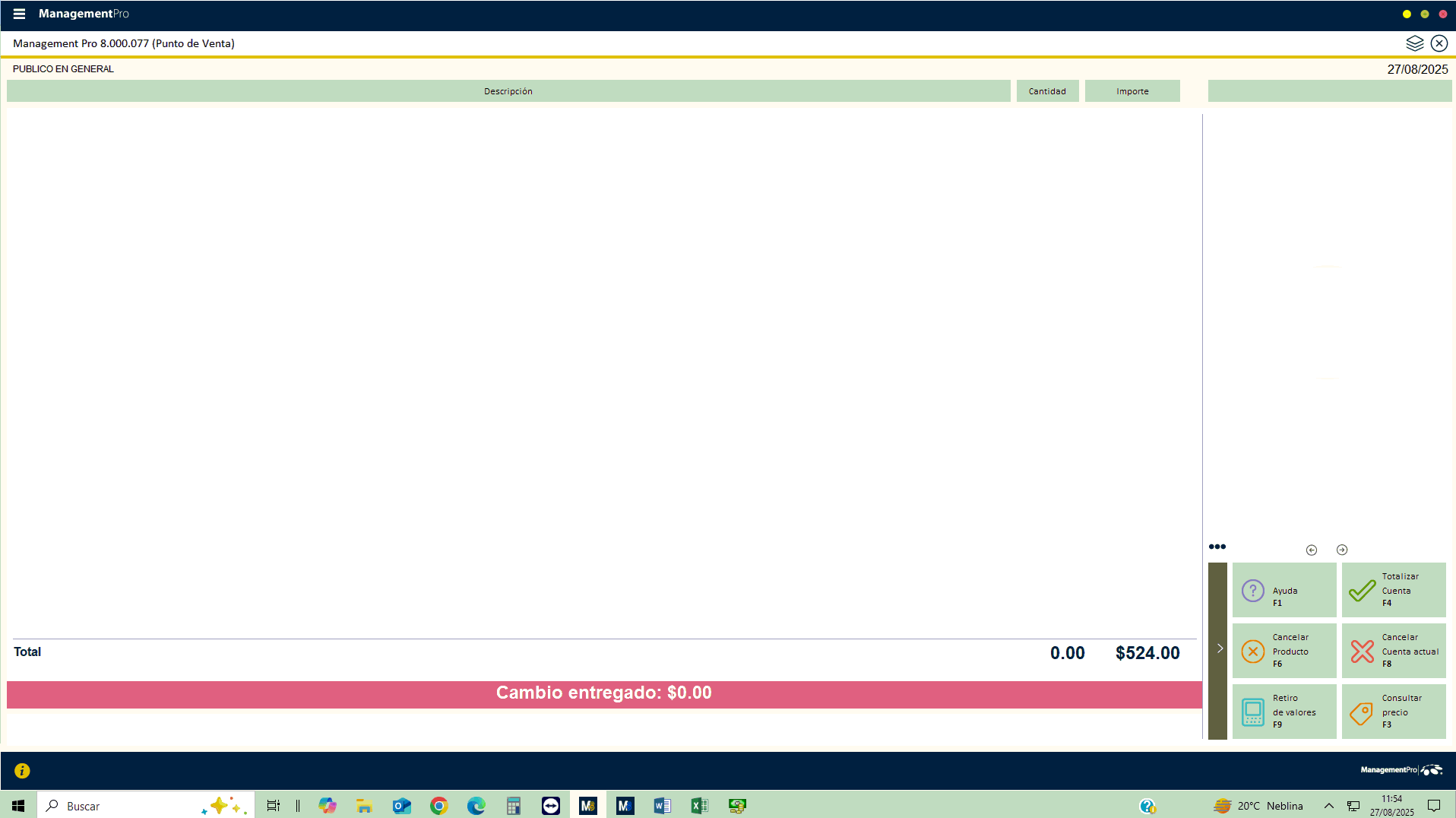Open Google Chrome from the taskbar

(x=438, y=806)
